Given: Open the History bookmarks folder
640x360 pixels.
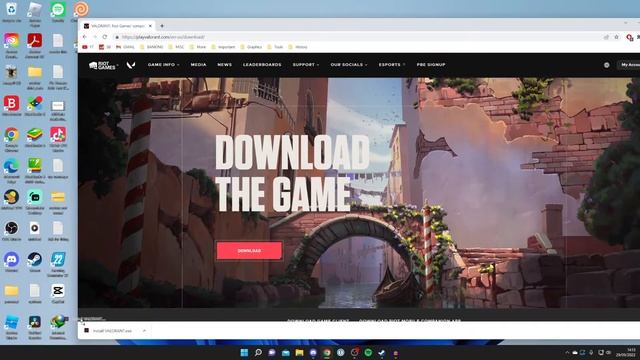Looking at the screenshot, I should point(298,47).
